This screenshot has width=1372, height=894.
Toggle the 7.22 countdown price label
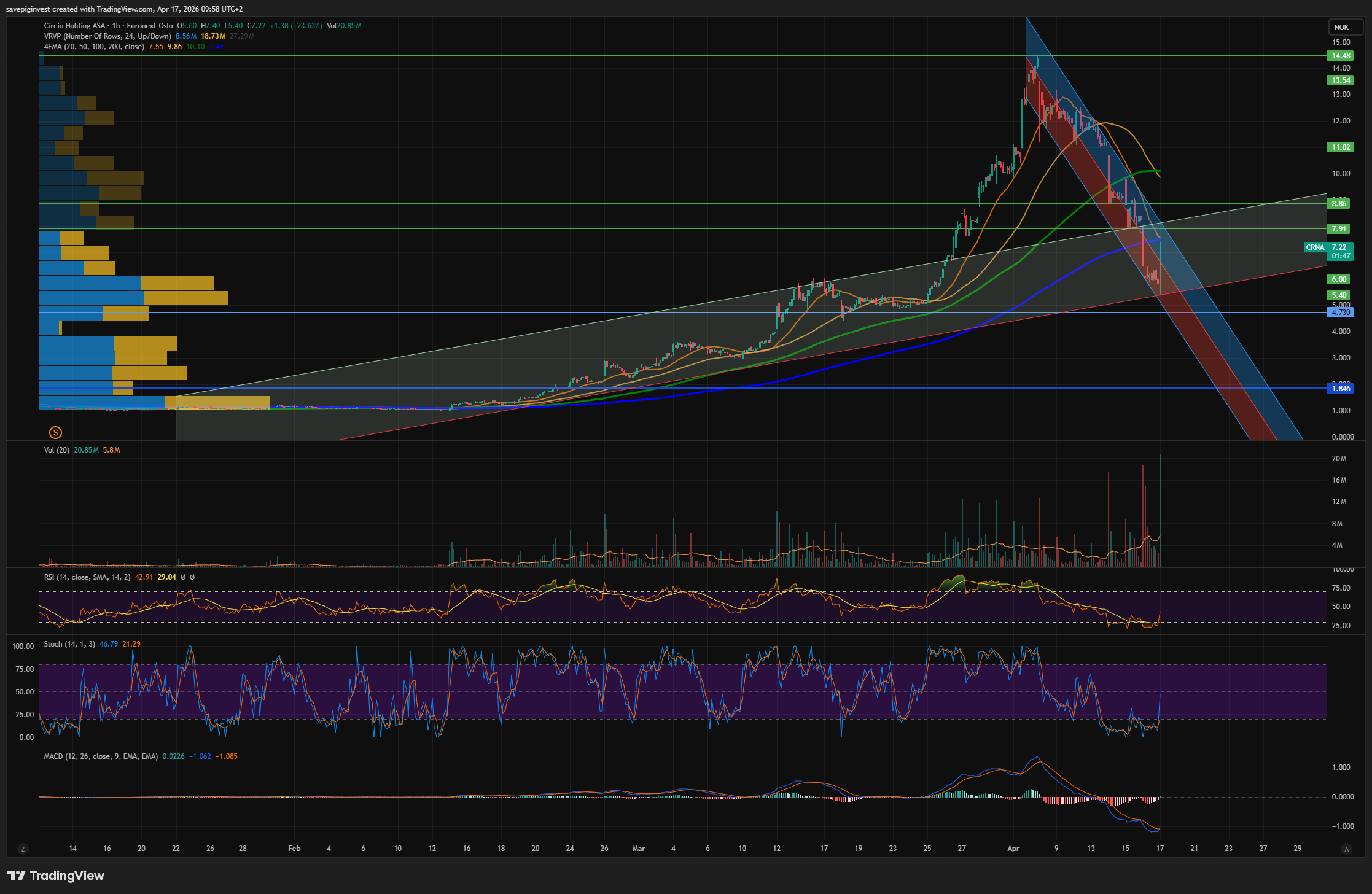1341,252
